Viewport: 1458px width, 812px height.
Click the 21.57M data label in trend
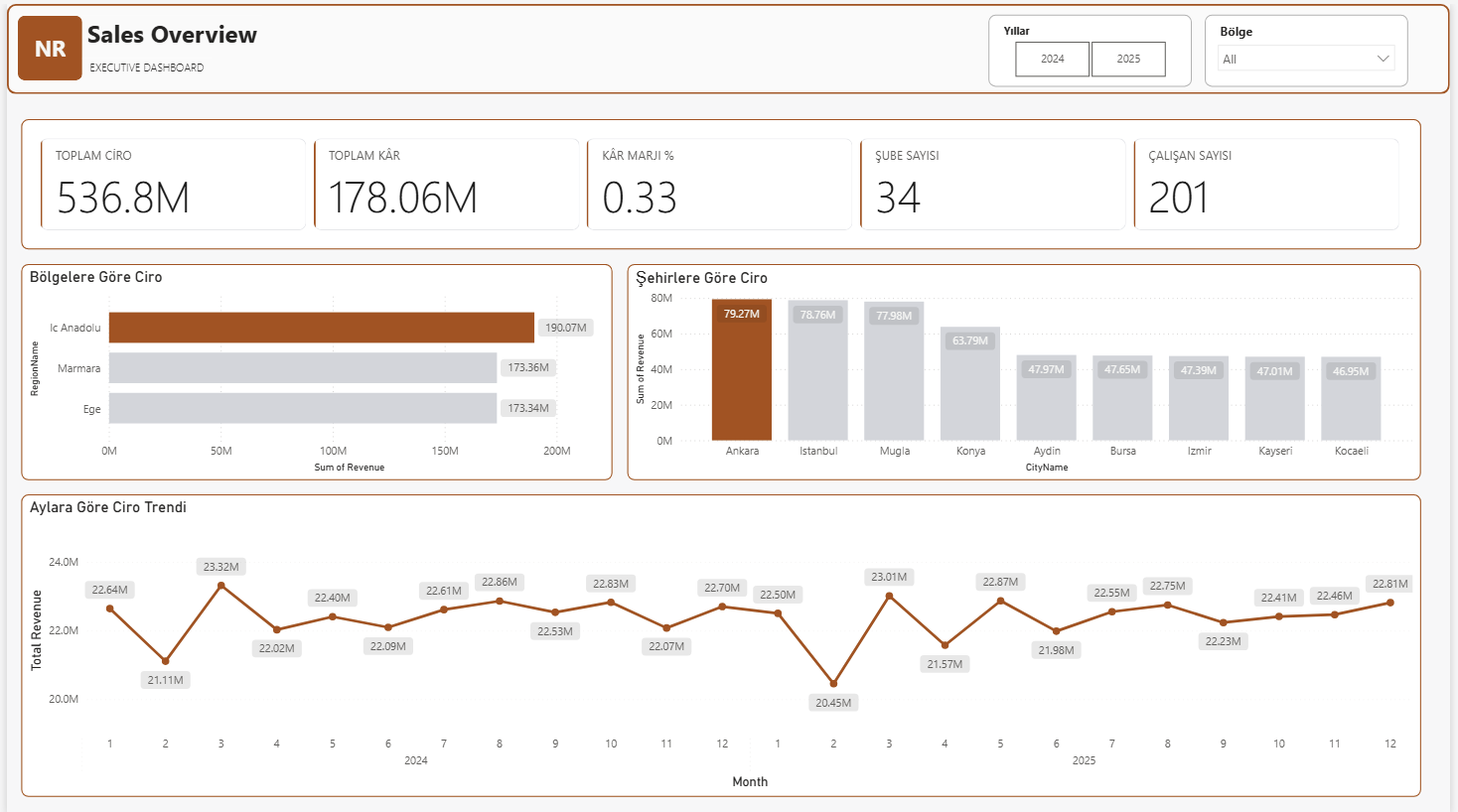[x=945, y=664]
